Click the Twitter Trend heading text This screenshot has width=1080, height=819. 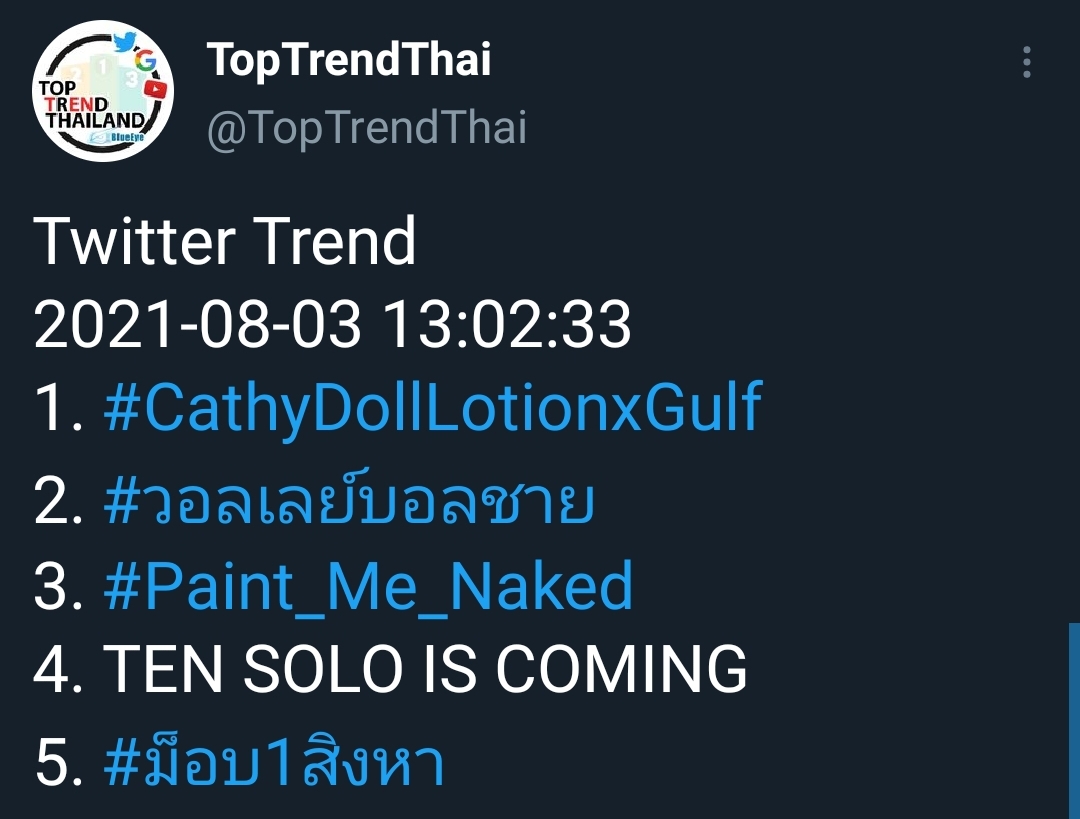click(x=225, y=241)
